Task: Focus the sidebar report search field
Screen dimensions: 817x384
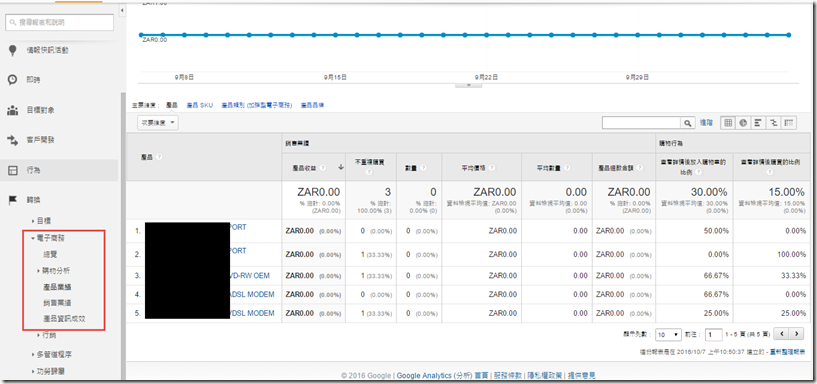Action: (59, 22)
